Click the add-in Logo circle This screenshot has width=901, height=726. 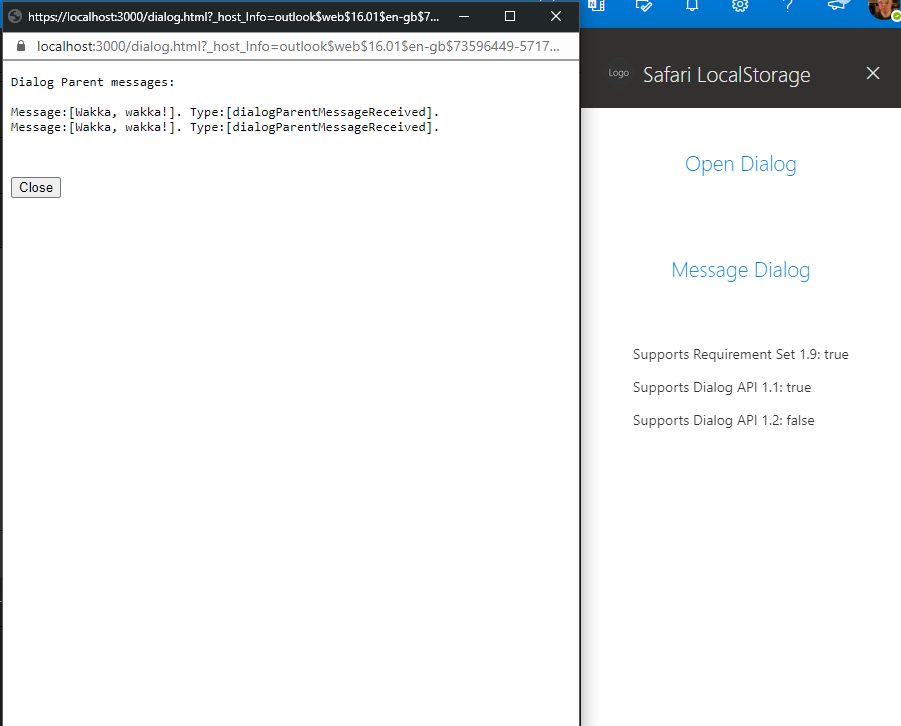point(618,73)
